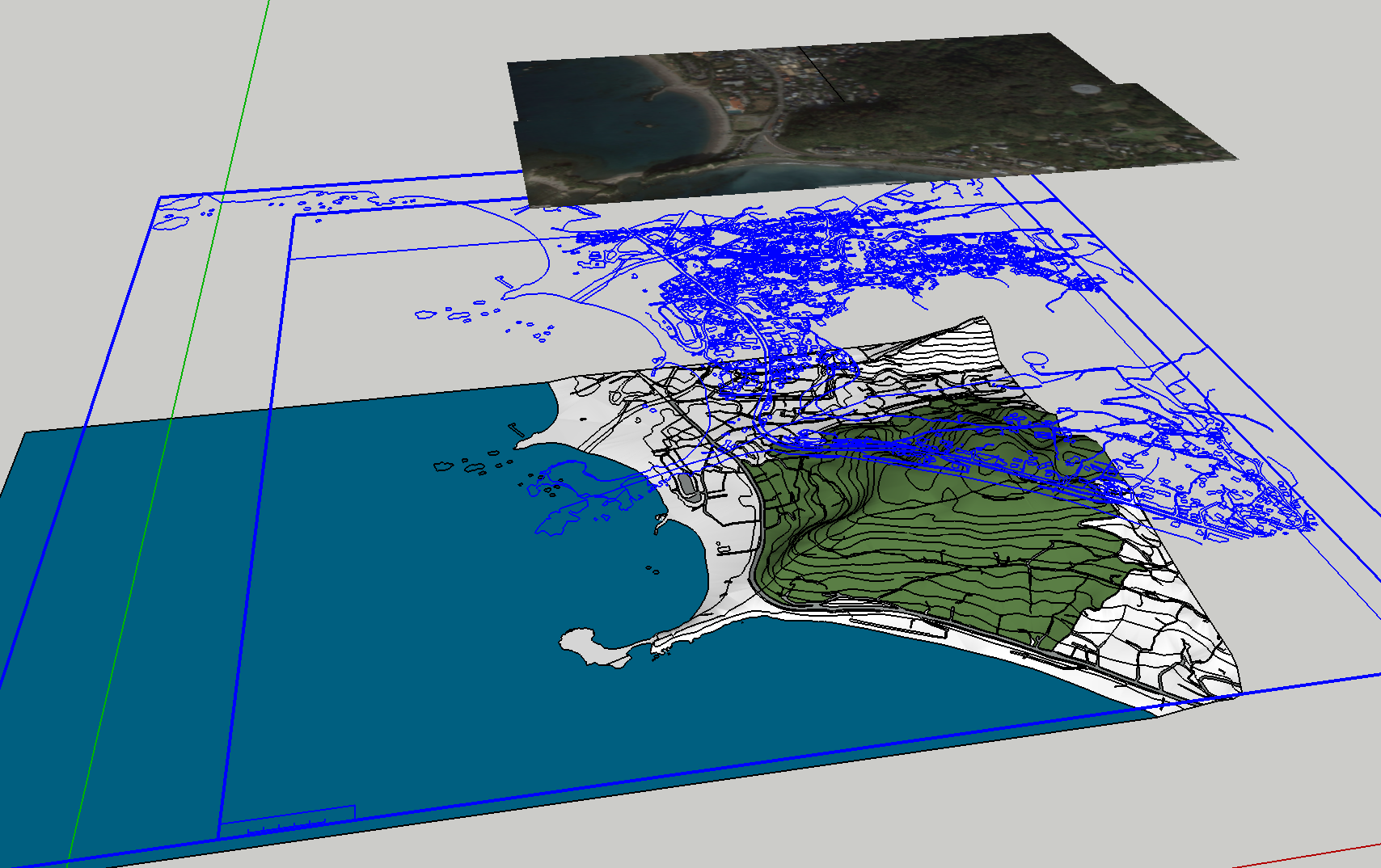Select the scale bar in the blue drawing frame

[x=287, y=820]
